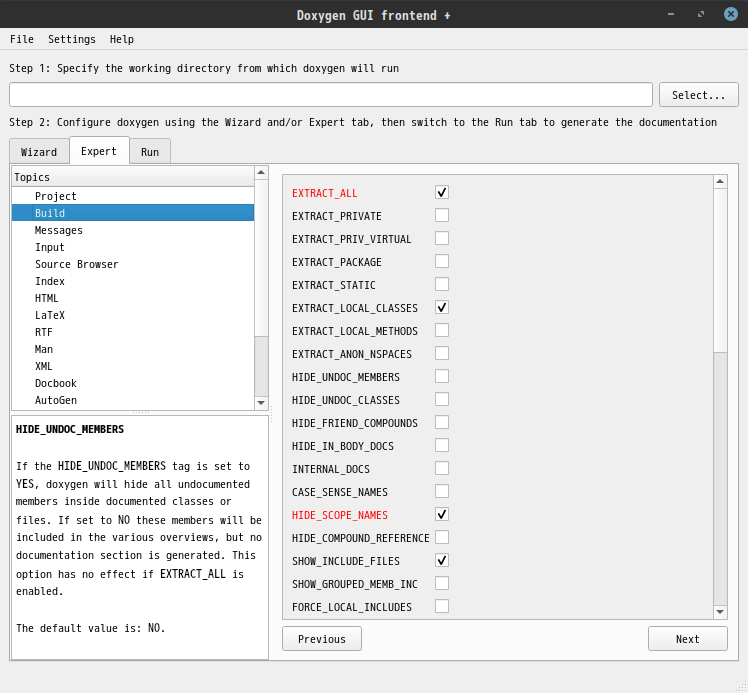Click topics list scroll-up arrow
This screenshot has width=748, height=693.
pos(261,172)
